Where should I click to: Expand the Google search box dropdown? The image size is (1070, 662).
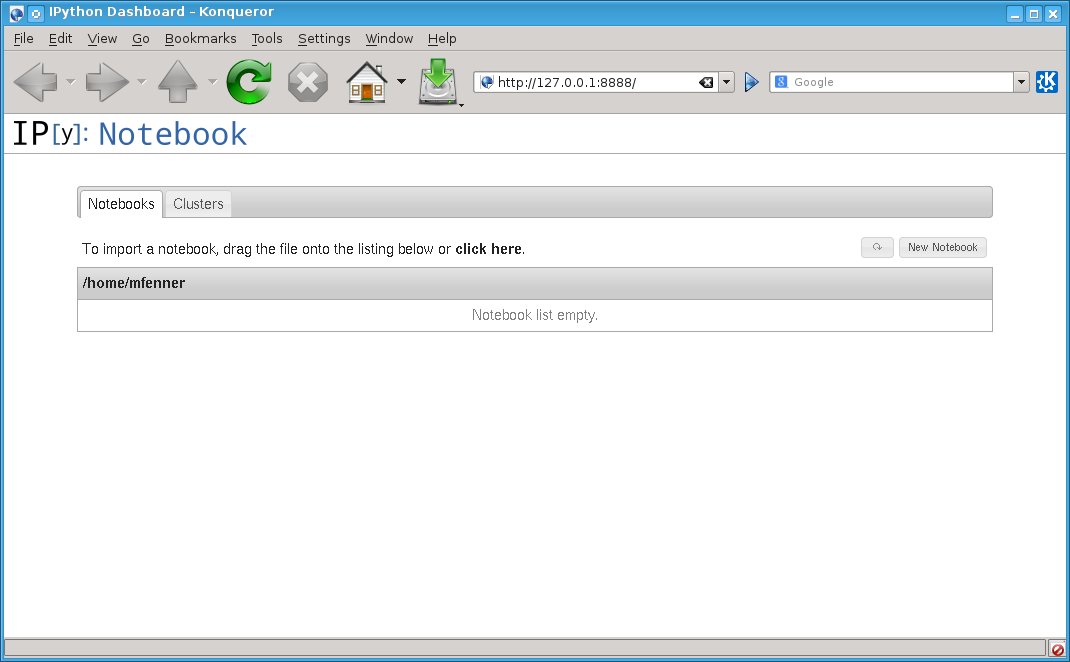pyautogui.click(x=1021, y=82)
